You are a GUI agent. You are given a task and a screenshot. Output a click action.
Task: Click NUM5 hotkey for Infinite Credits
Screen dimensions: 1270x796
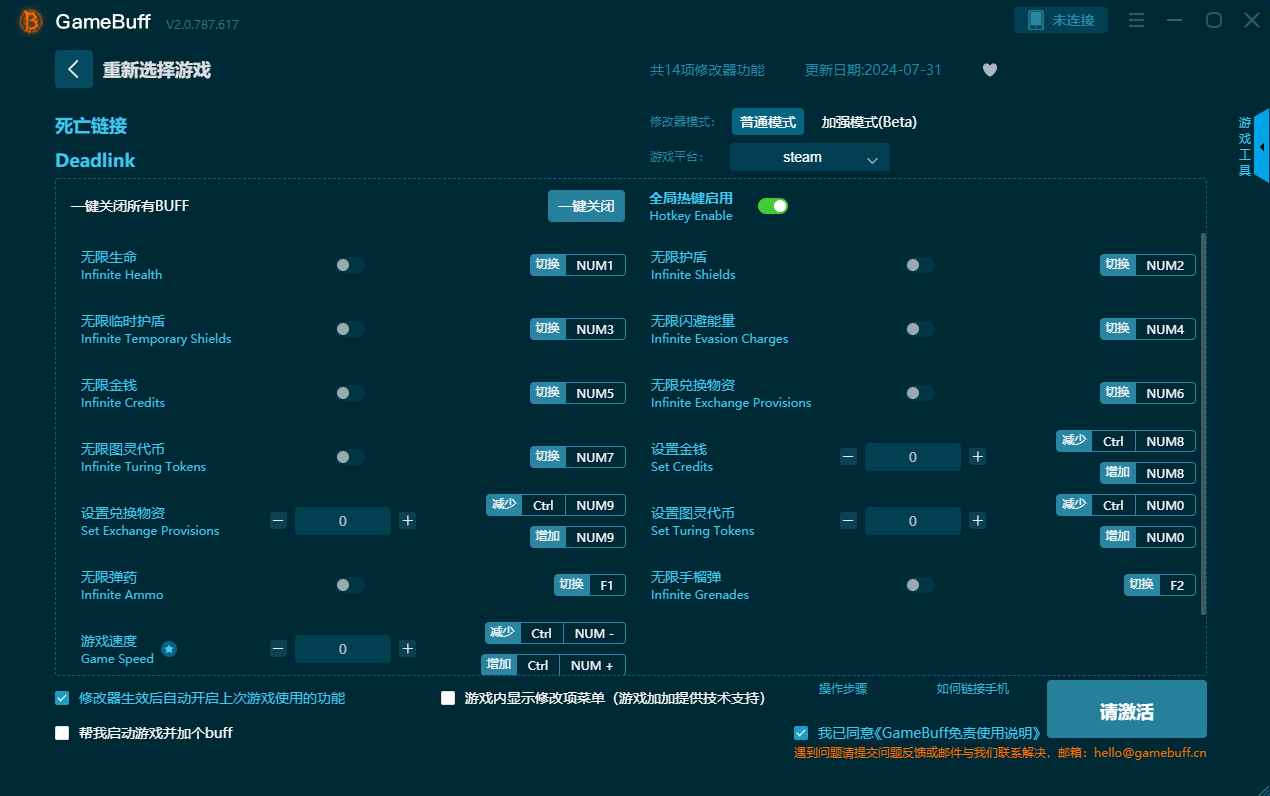pyautogui.click(x=595, y=393)
